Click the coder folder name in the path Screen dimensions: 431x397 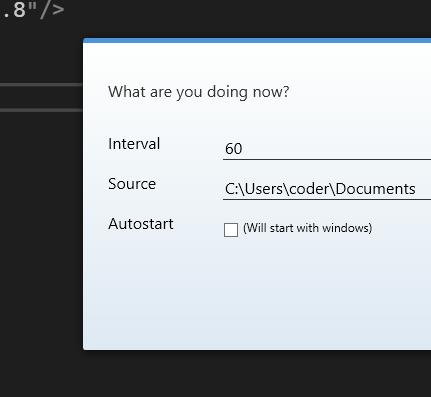coord(309,189)
